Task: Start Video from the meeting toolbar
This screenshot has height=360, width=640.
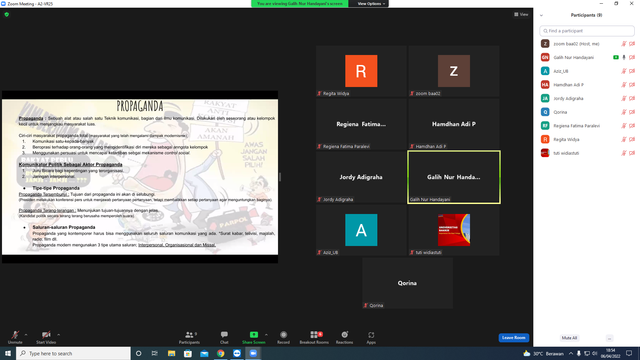Action: (x=46, y=337)
